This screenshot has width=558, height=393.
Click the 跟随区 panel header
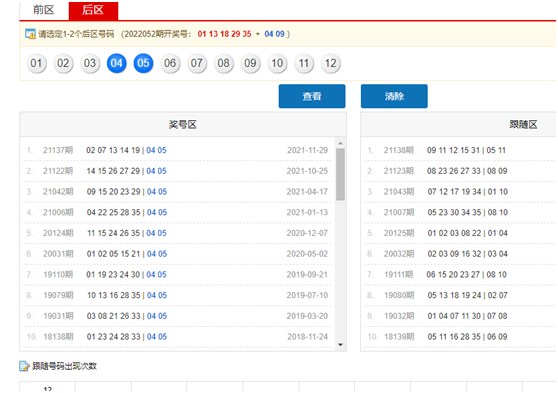coord(459,125)
